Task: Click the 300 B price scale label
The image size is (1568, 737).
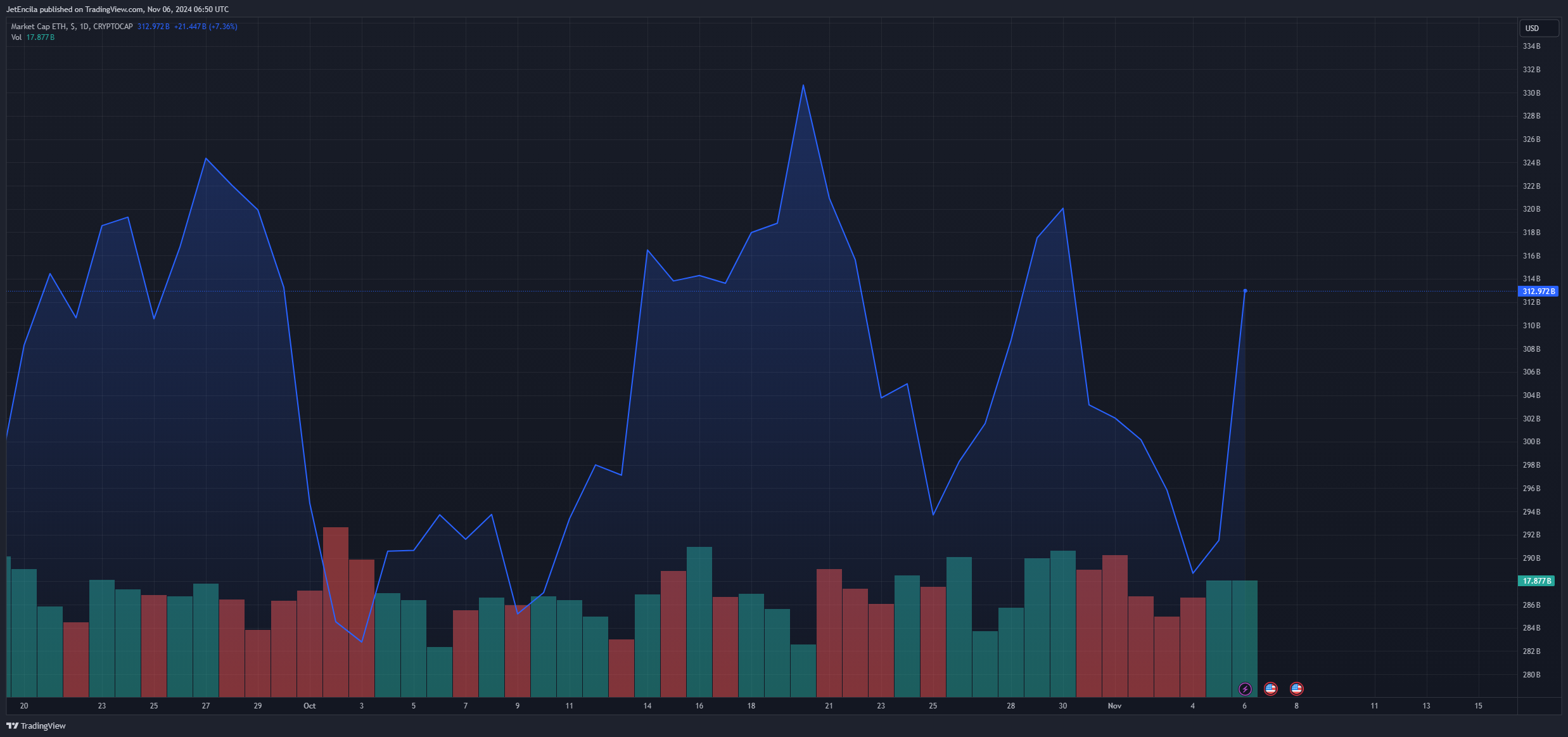Action: 1531,442
